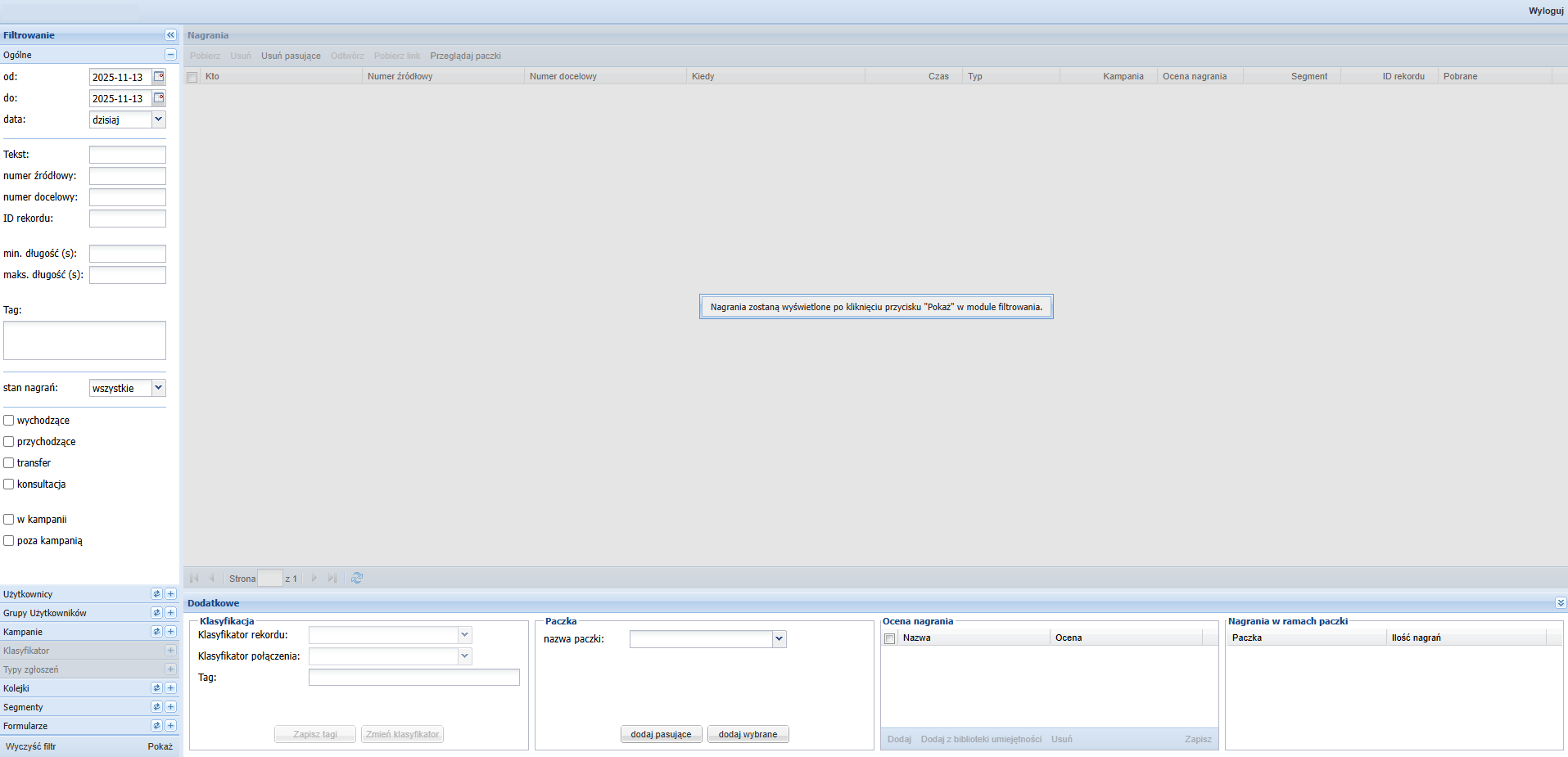Click the 'Wyloguj' link
Image resolution: width=1568 pixels, height=757 pixels.
tap(1546, 11)
